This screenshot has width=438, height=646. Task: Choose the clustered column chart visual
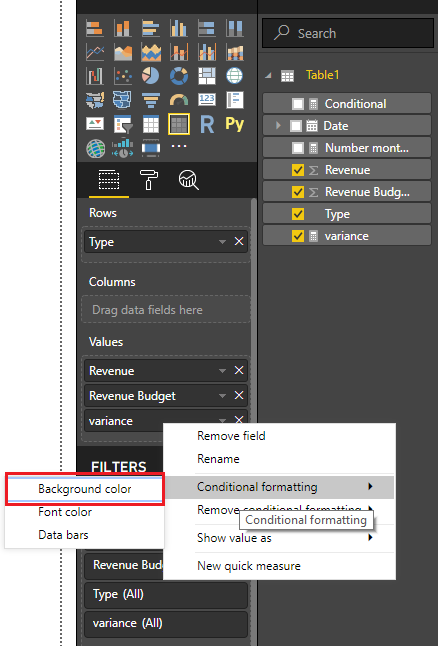coord(179,28)
